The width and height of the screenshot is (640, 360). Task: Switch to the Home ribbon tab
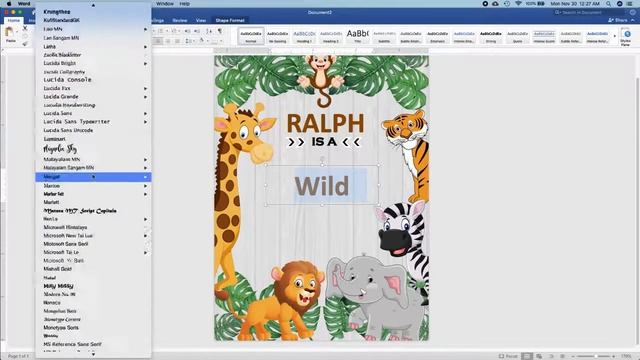tap(13, 20)
